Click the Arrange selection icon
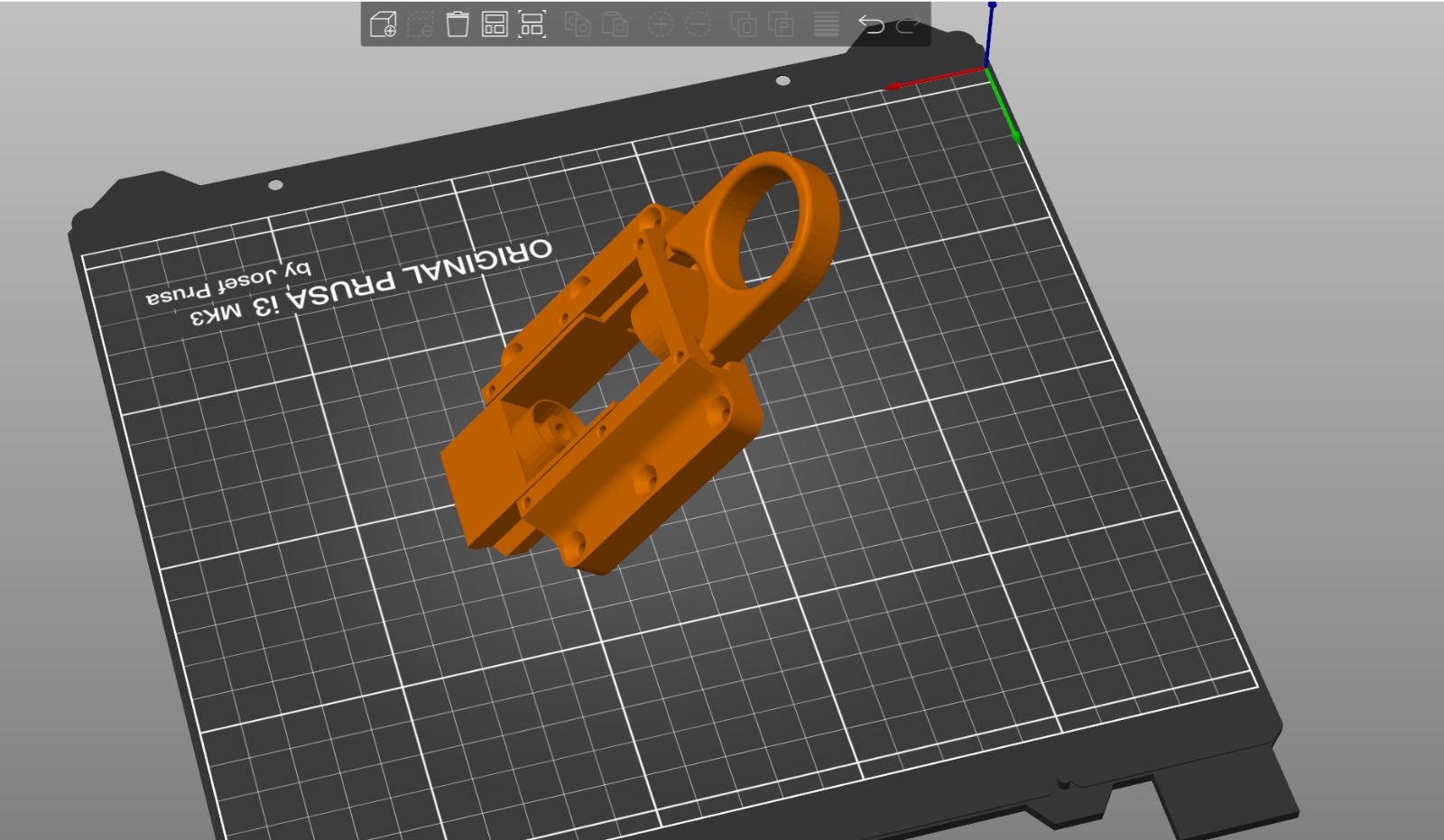The width and height of the screenshot is (1444, 840). (x=532, y=24)
